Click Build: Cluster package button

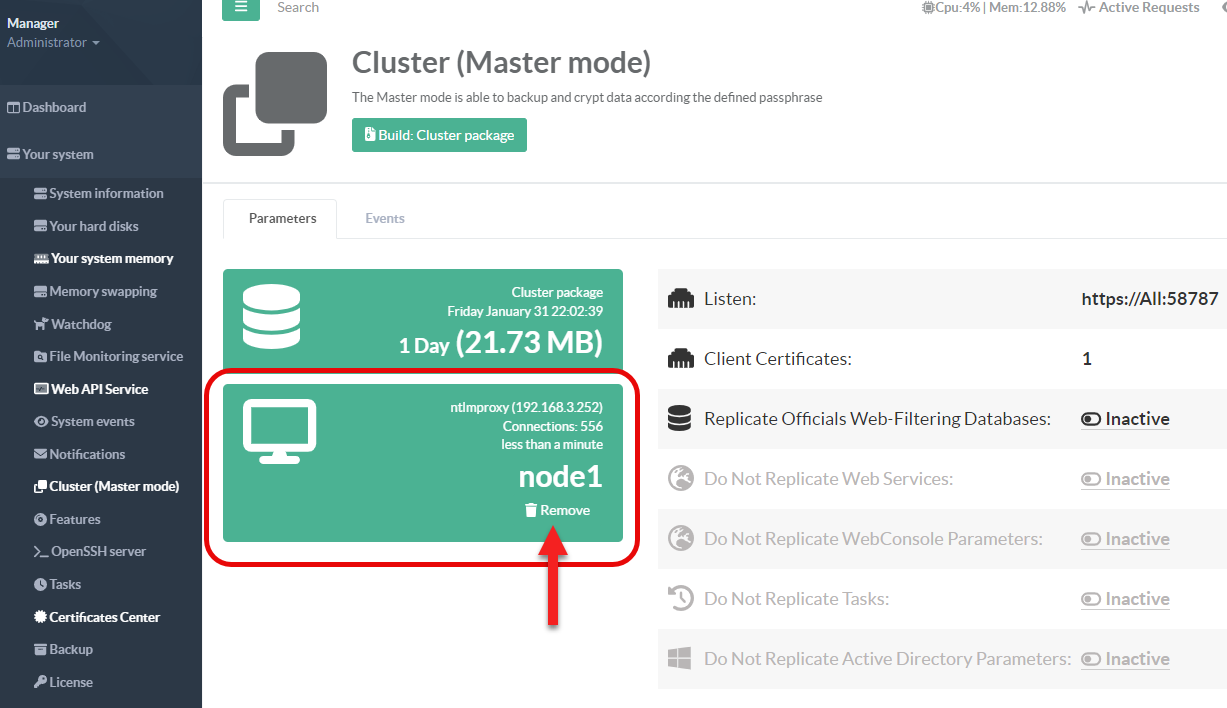[439, 135]
